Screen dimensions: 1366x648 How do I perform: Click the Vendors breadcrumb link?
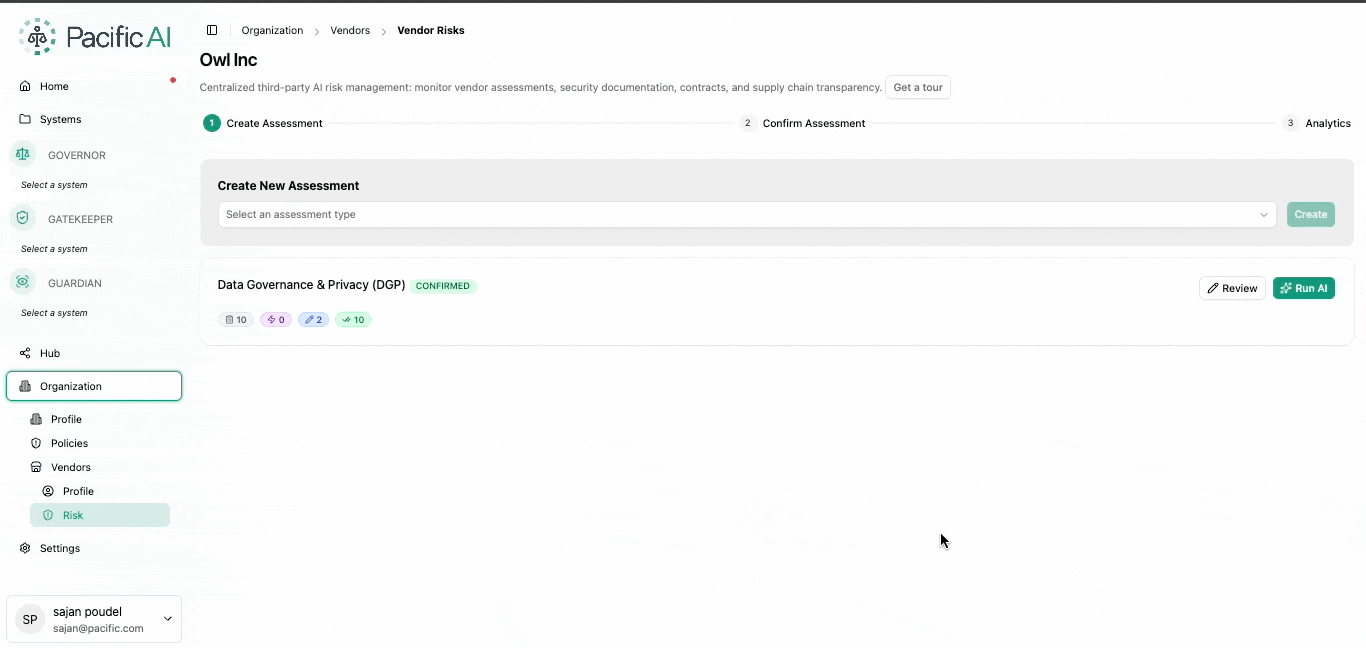point(350,30)
